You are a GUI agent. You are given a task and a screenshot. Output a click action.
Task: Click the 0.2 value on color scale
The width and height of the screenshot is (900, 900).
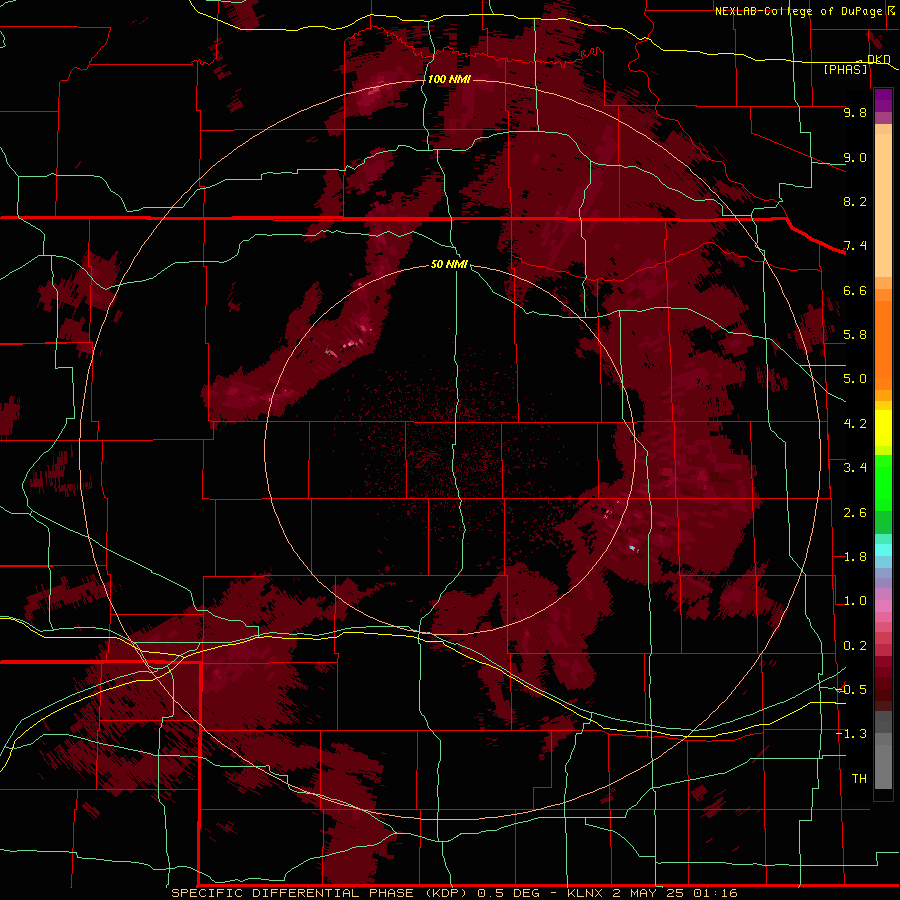point(855,646)
